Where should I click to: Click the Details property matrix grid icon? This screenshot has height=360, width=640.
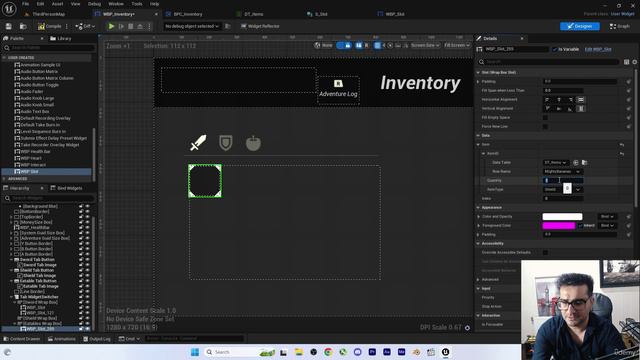pyautogui.click(x=627, y=62)
